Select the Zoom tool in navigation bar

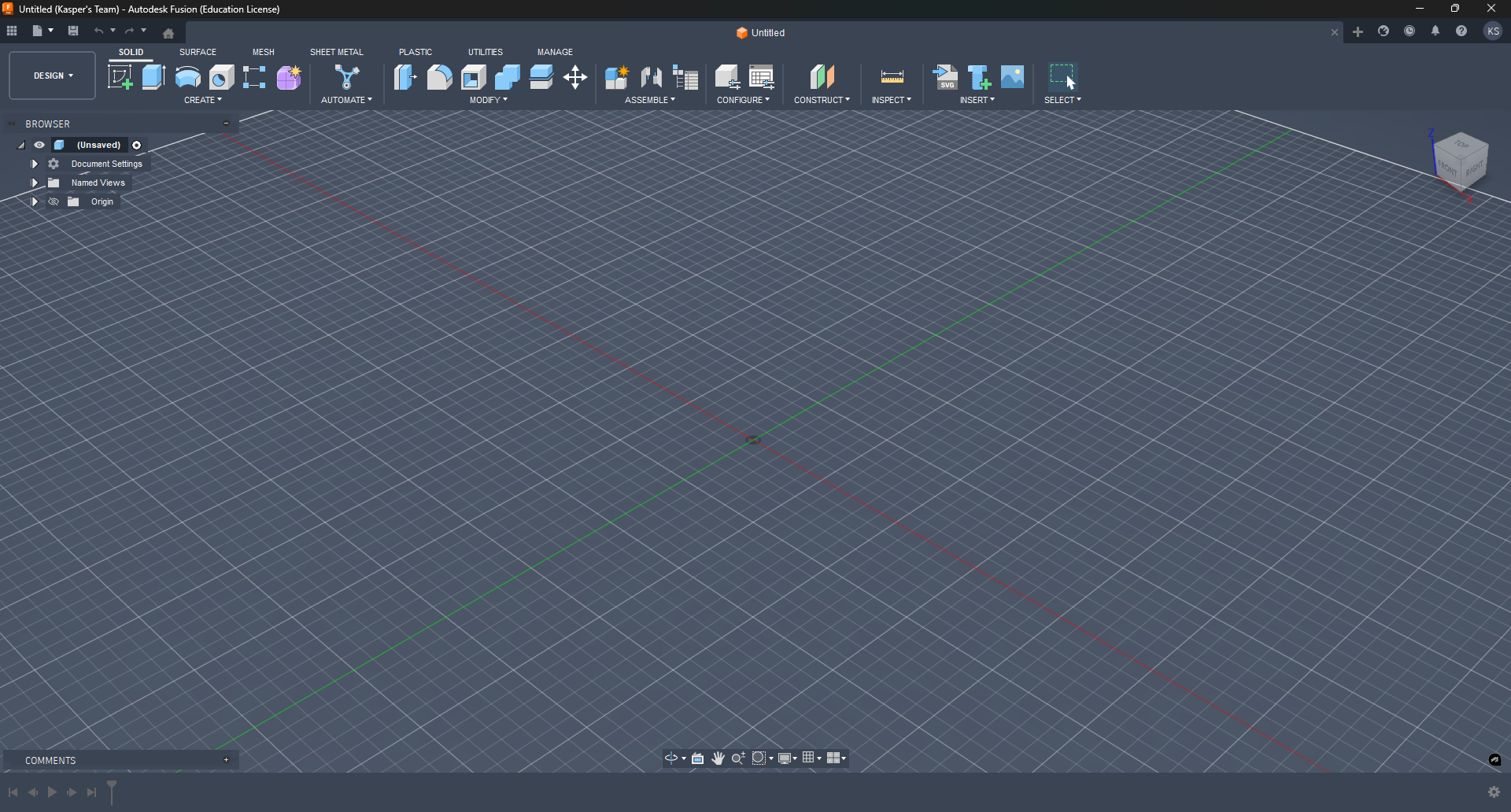pyautogui.click(x=738, y=758)
